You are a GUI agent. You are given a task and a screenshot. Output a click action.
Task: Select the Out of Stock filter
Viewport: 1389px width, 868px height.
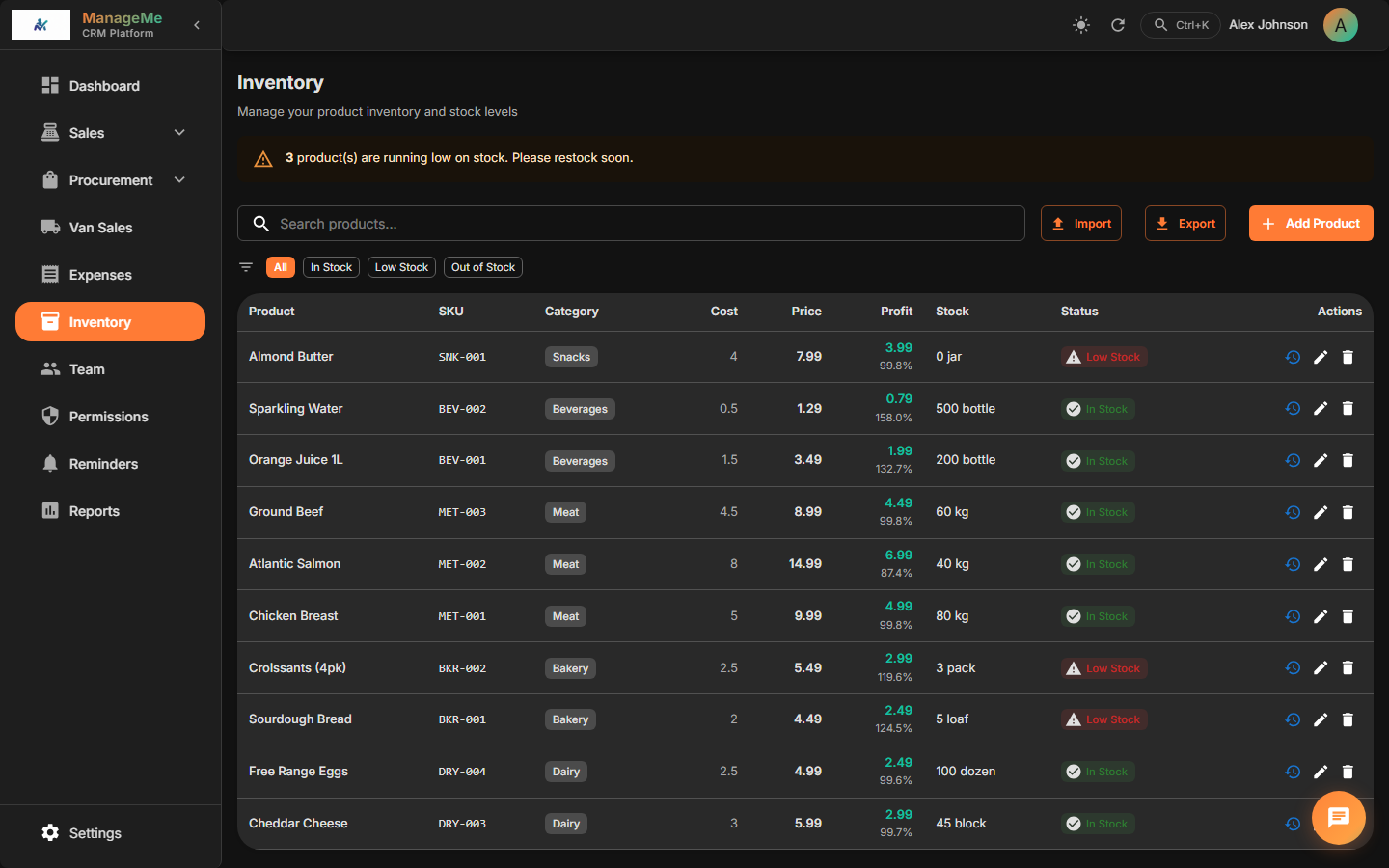click(x=482, y=267)
